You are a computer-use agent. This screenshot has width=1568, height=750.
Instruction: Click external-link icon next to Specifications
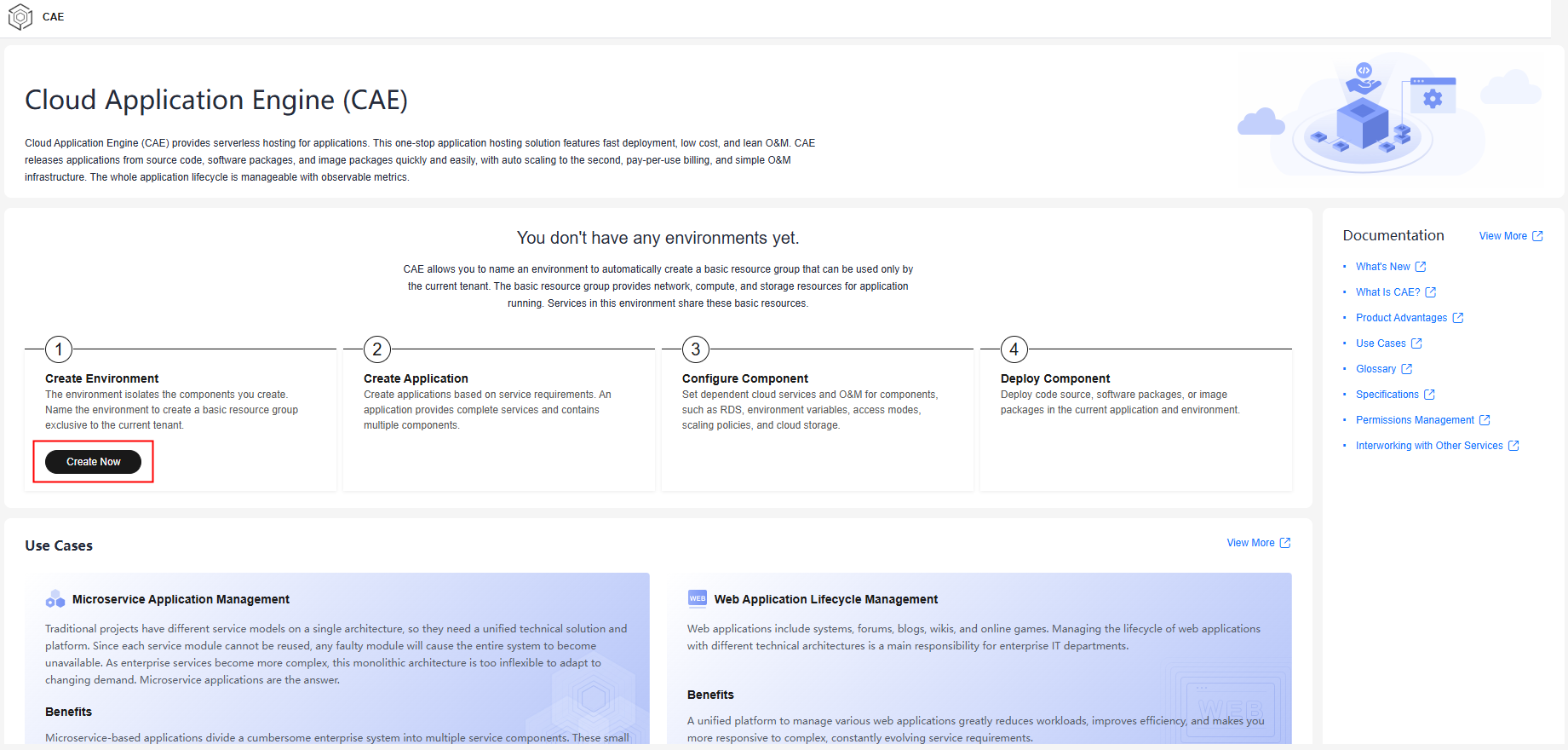pyautogui.click(x=1430, y=395)
